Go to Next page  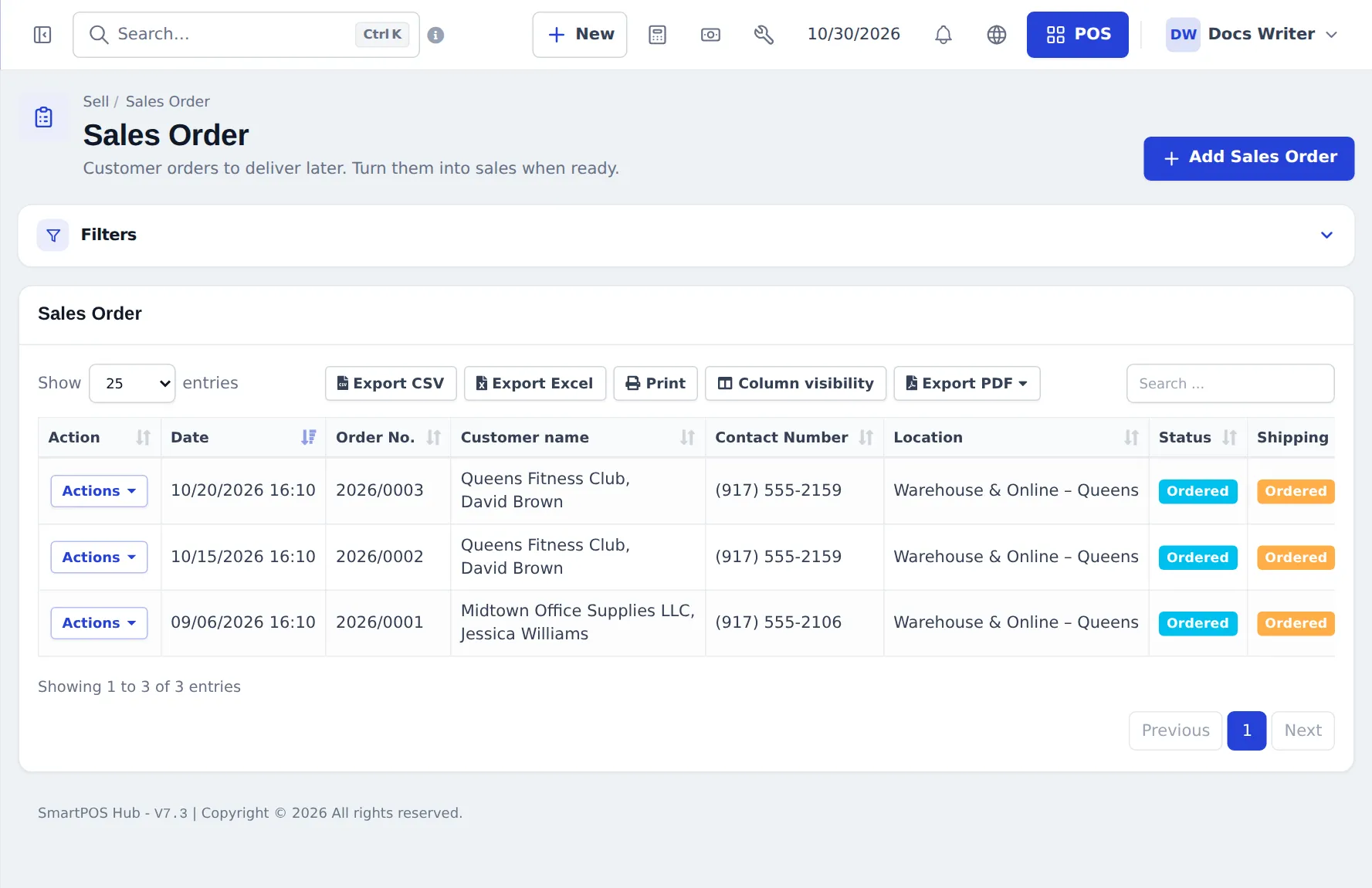pyautogui.click(x=1303, y=730)
